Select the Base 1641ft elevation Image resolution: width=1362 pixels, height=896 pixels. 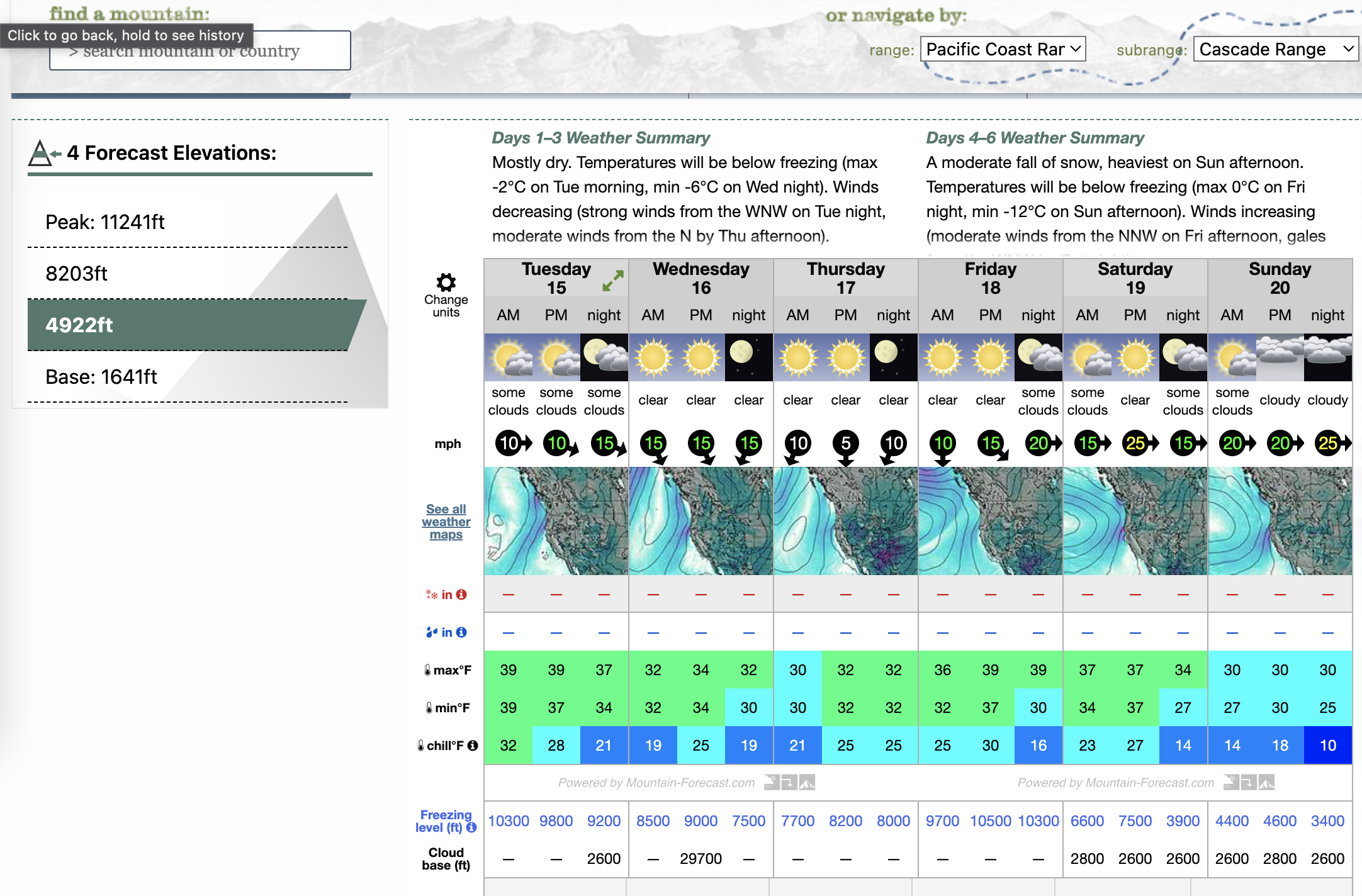coord(101,377)
